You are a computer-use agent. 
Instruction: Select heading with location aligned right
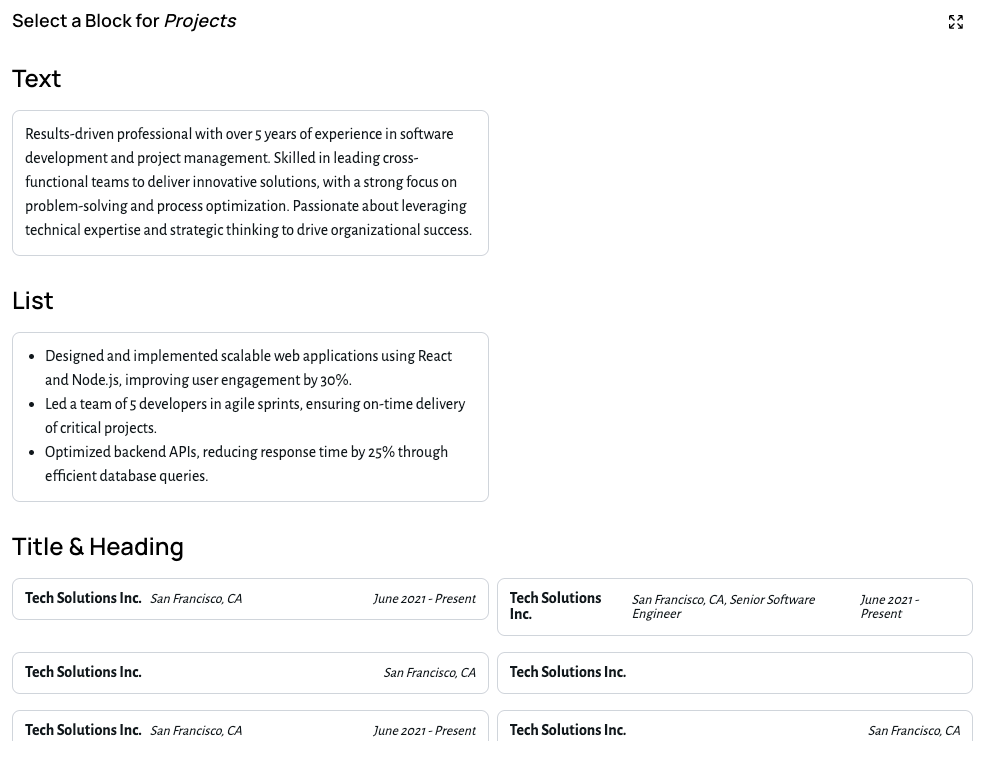point(250,672)
